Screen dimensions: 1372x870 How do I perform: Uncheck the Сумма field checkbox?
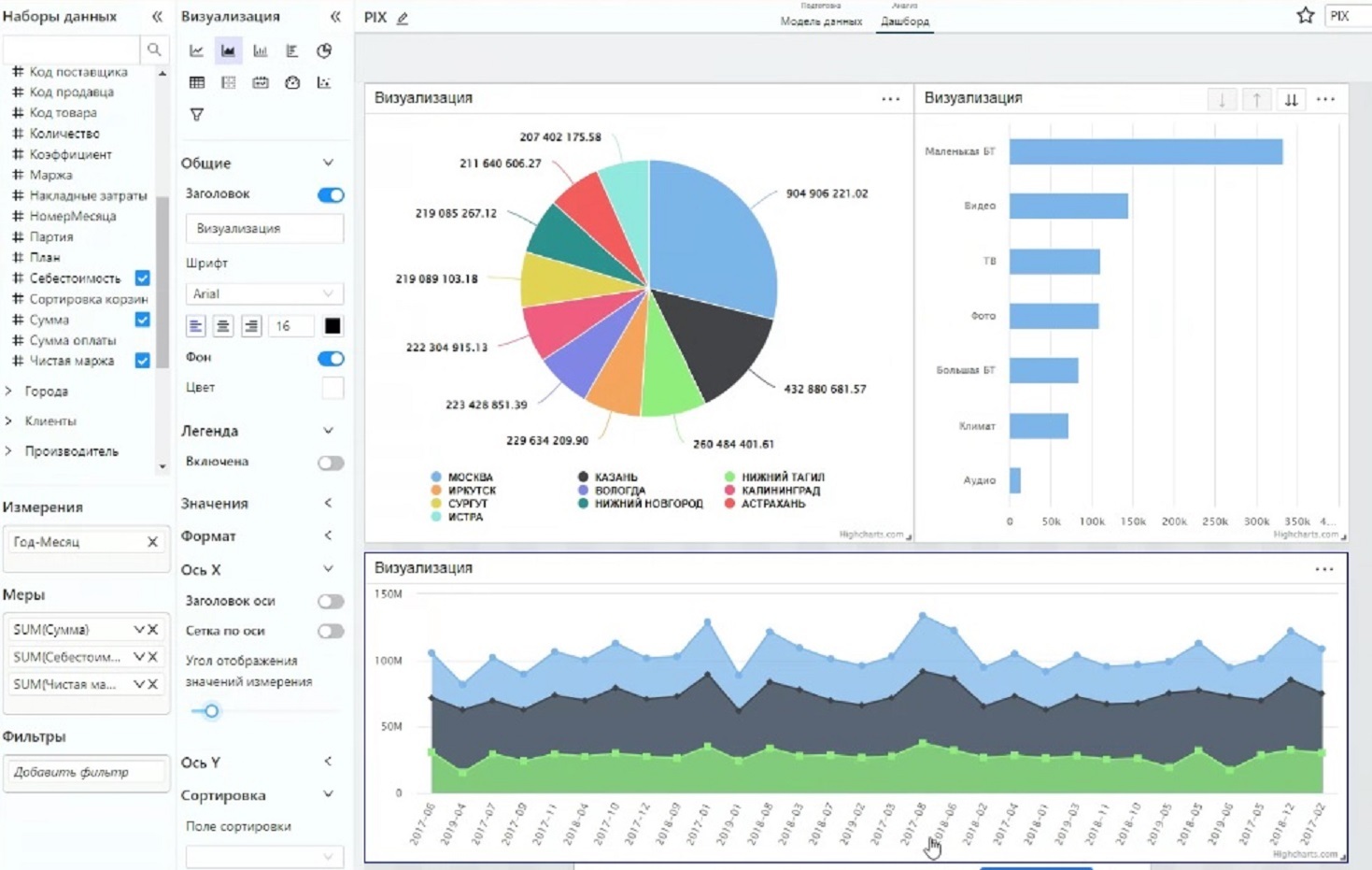click(142, 319)
